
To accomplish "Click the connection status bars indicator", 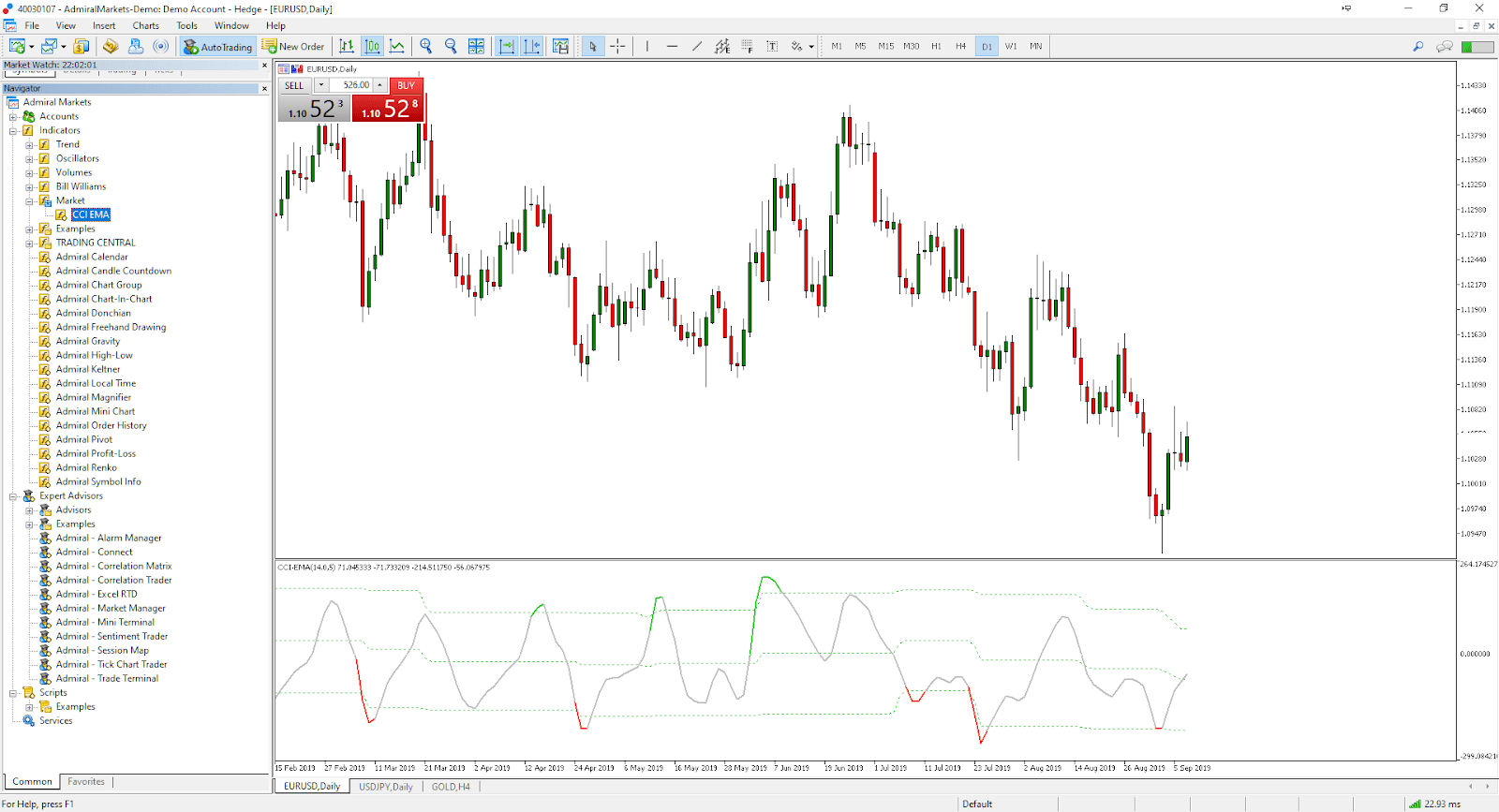I will pos(1415,804).
